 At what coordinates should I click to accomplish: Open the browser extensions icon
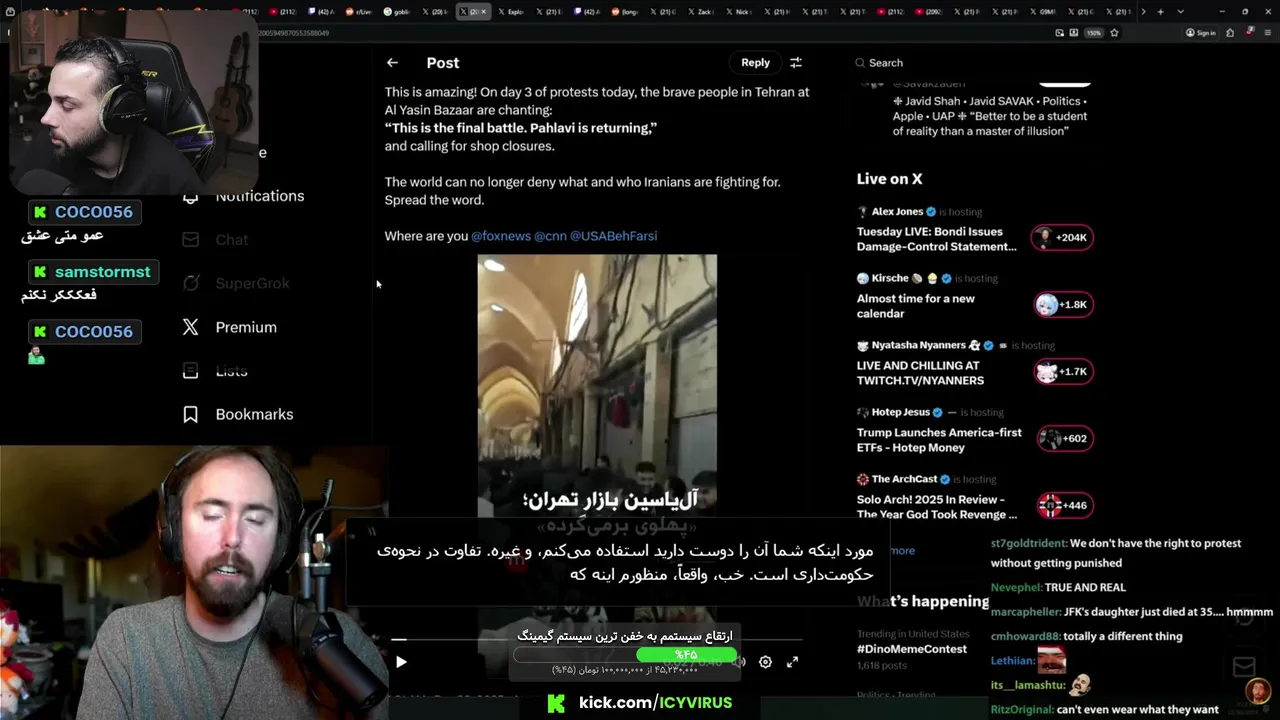[1229, 33]
